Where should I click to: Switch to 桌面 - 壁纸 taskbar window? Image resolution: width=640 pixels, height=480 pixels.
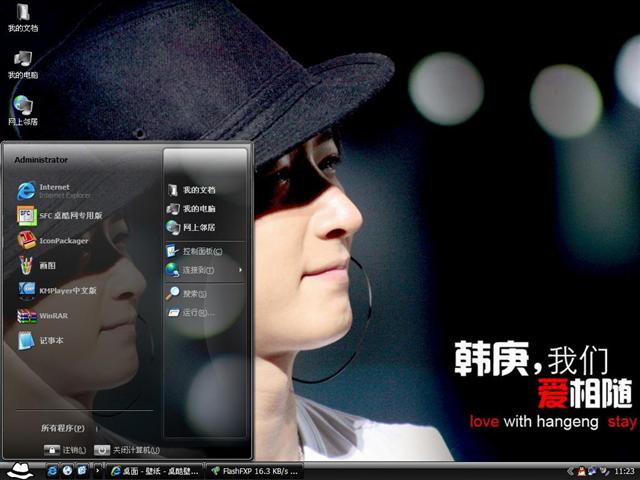click(x=154, y=471)
